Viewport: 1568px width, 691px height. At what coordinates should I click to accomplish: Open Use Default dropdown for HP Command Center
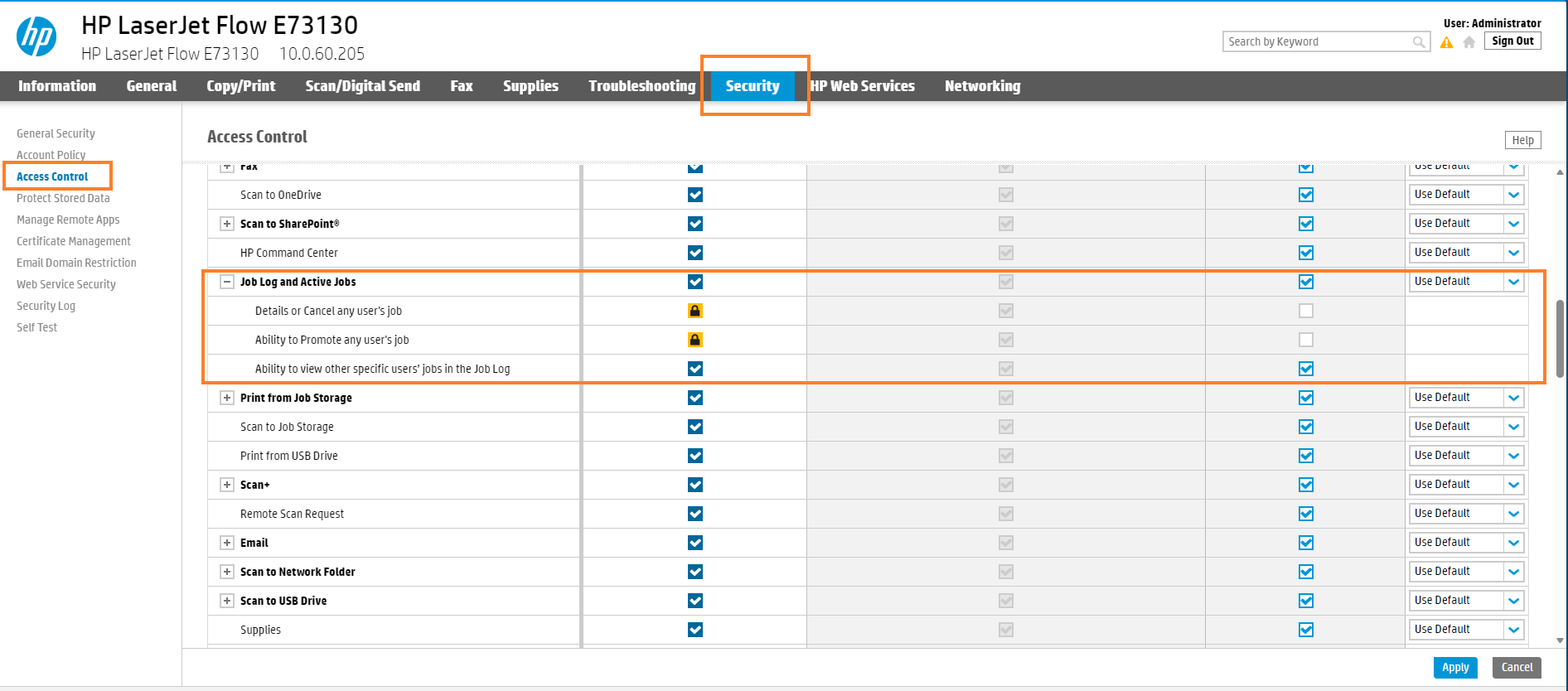pos(1467,253)
